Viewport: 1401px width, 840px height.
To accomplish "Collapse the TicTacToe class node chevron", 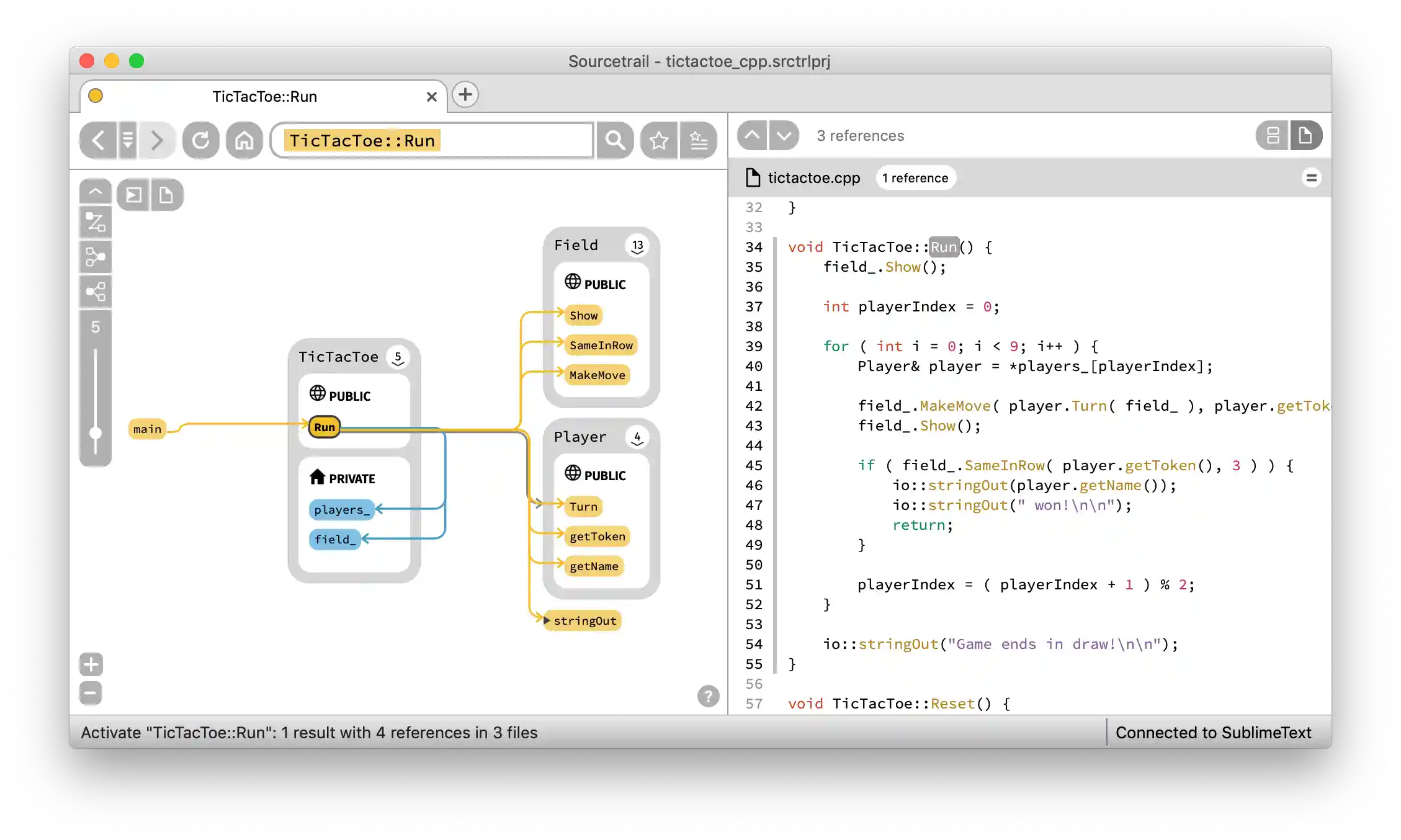I will (x=398, y=360).
